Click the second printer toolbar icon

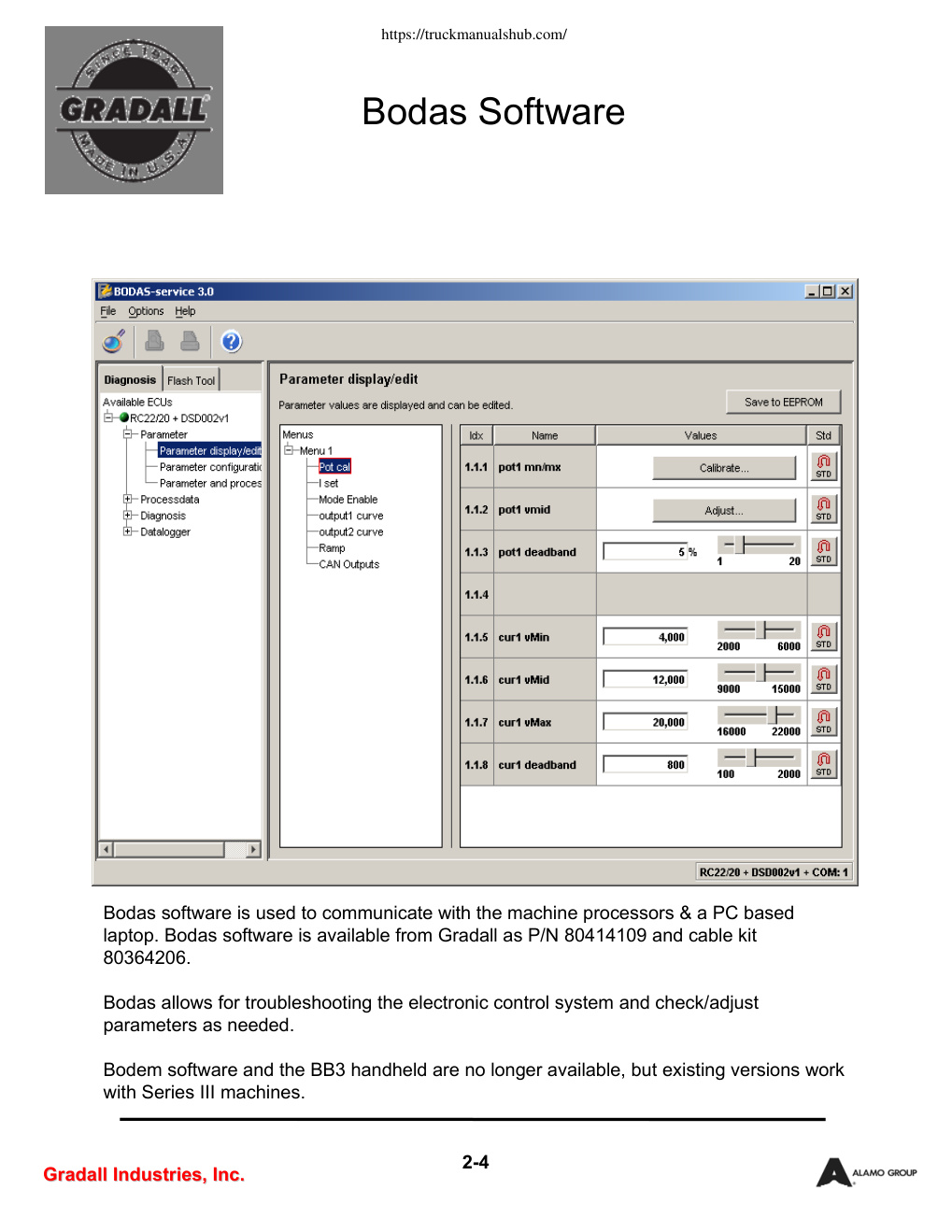(190, 341)
